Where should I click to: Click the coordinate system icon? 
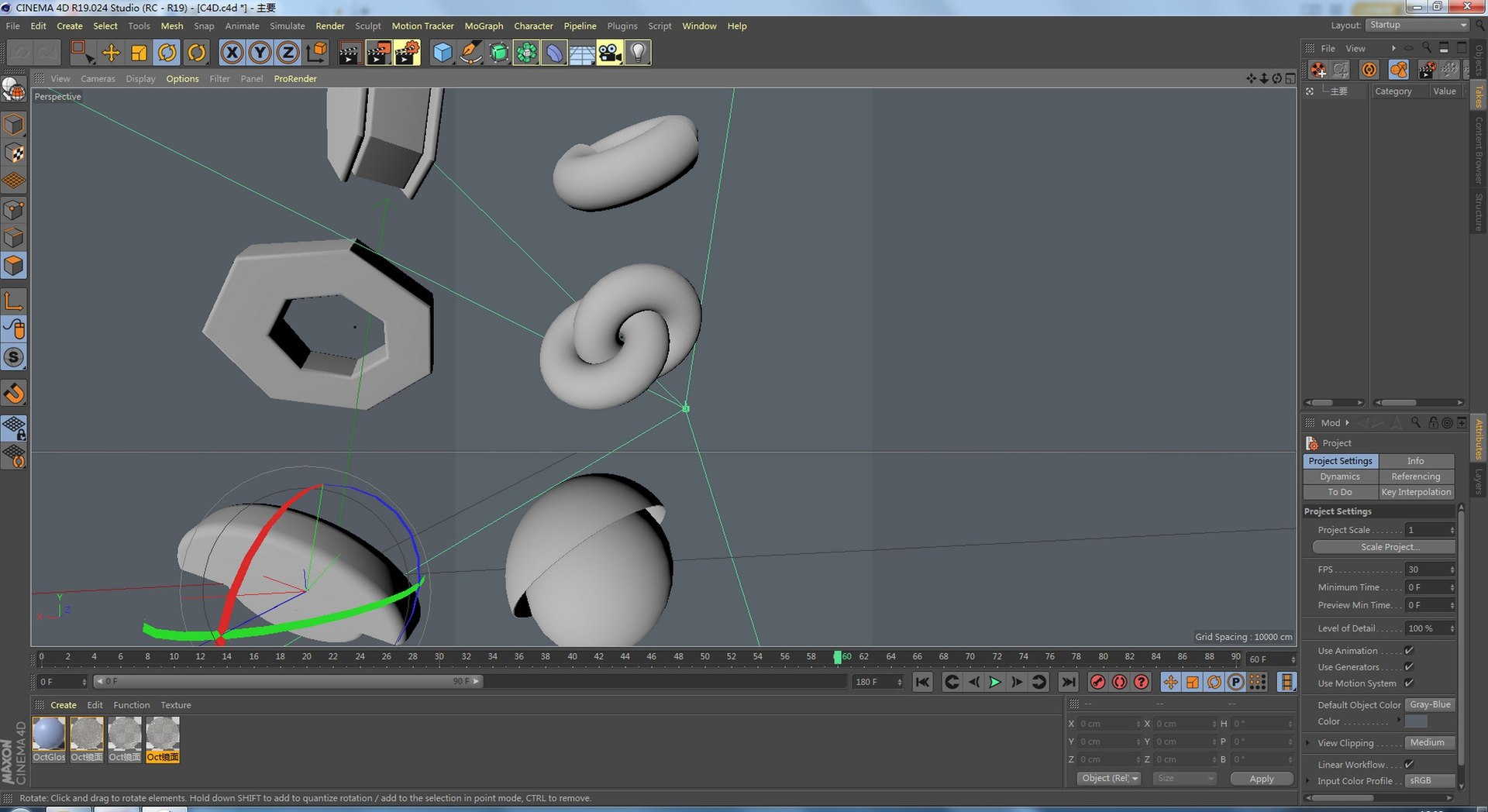pos(316,53)
